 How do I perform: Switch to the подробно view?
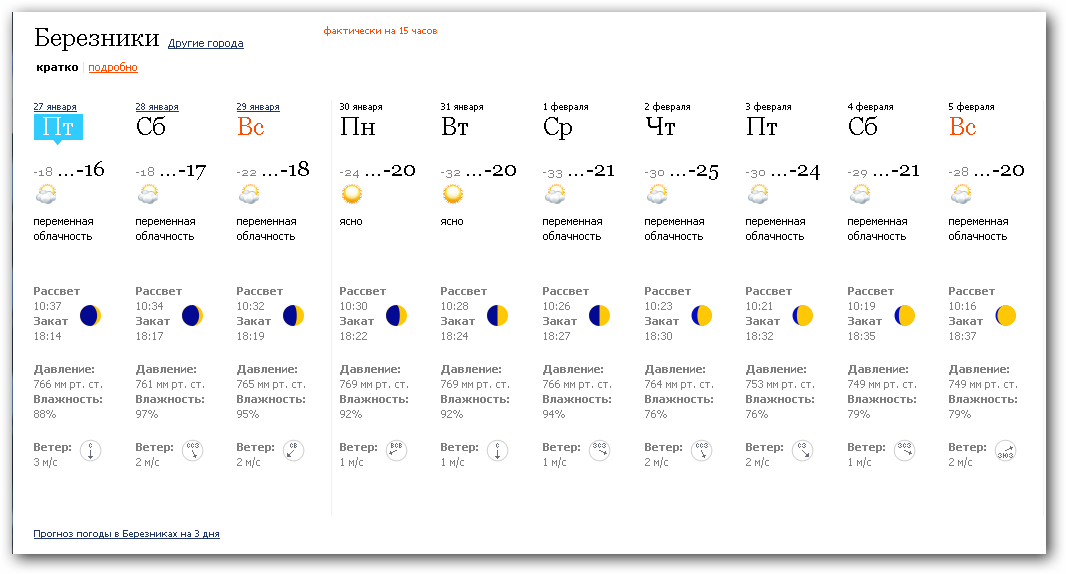click(x=113, y=68)
